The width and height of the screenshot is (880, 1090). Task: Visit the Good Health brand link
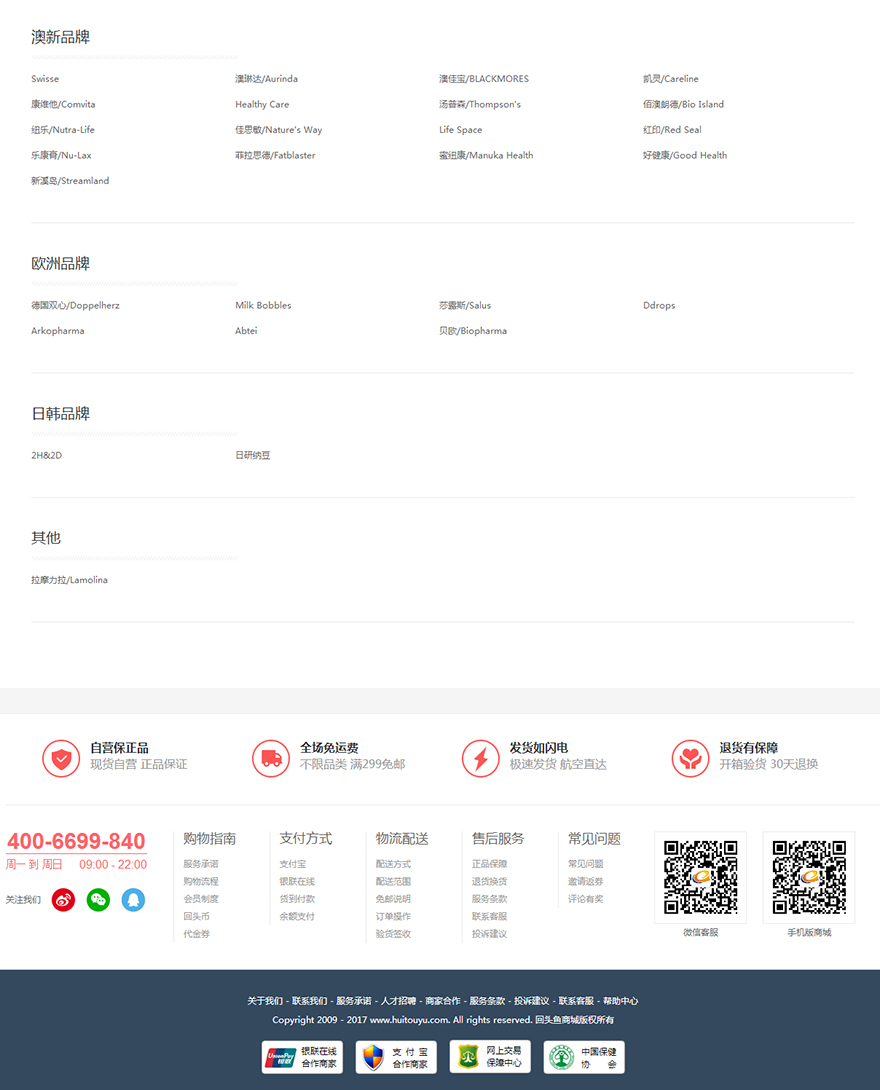pos(685,156)
